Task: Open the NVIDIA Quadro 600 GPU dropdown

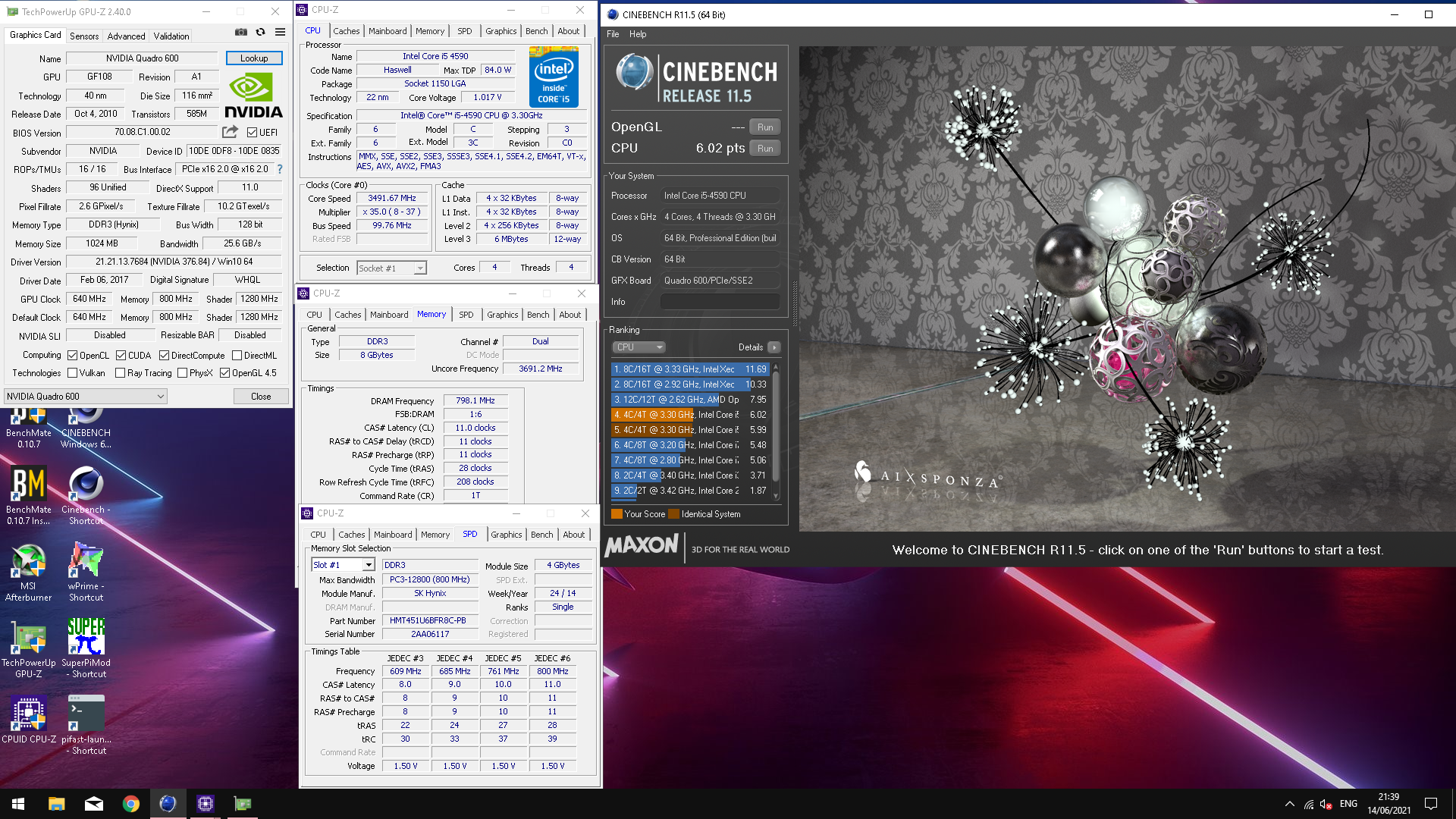Action: click(x=86, y=396)
